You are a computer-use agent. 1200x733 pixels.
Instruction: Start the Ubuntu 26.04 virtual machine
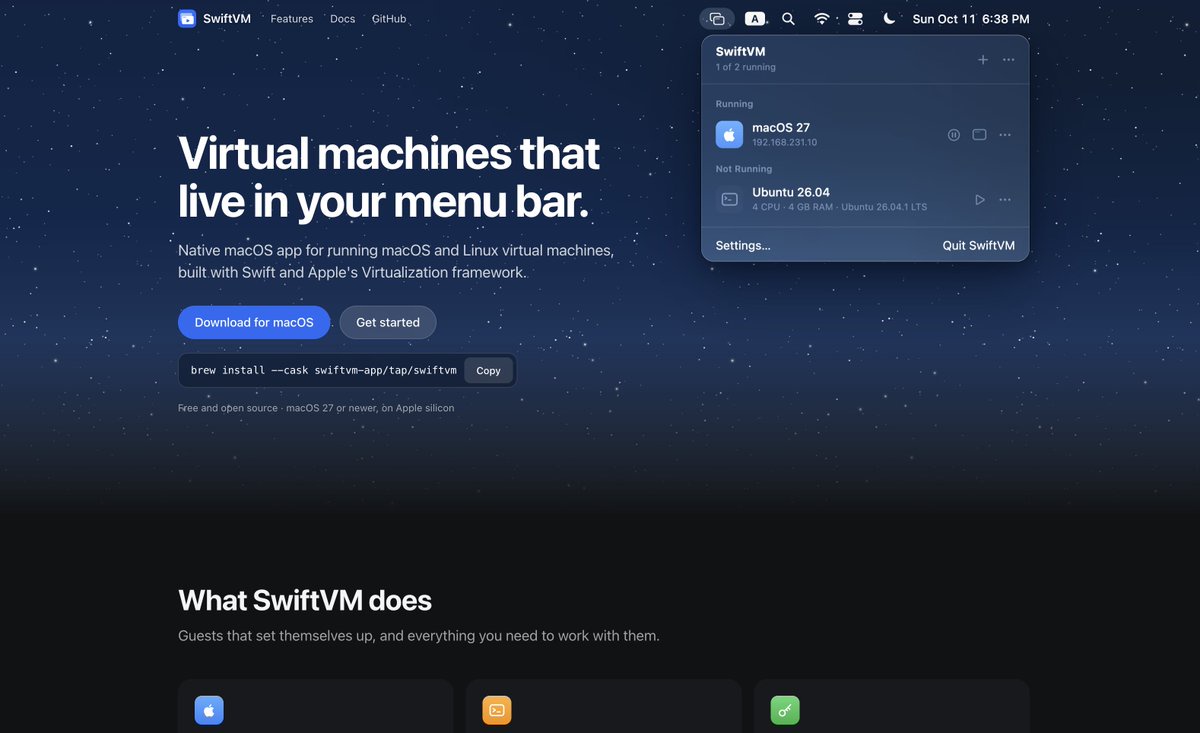click(x=980, y=200)
